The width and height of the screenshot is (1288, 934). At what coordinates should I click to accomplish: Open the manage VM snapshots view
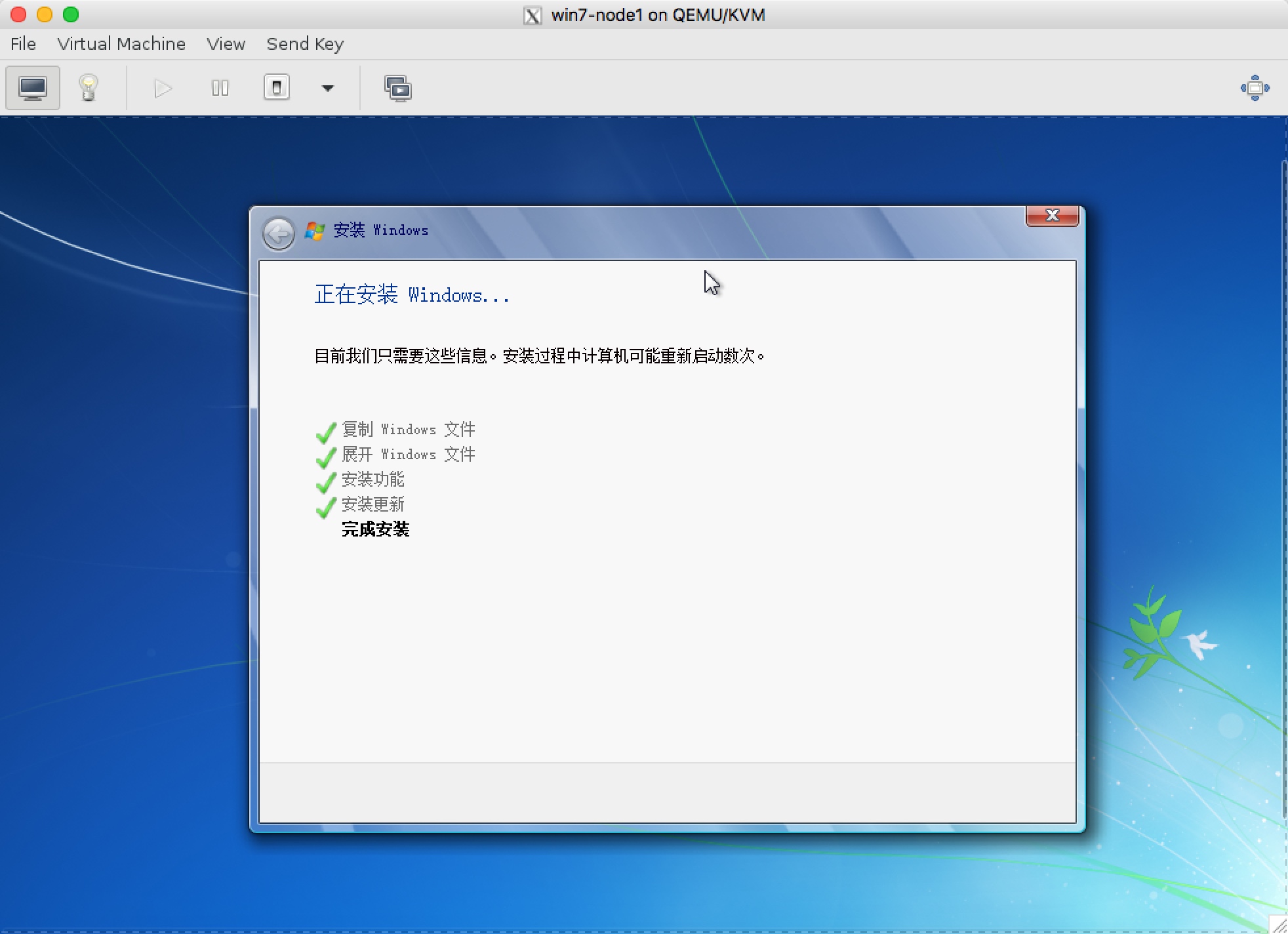398,88
